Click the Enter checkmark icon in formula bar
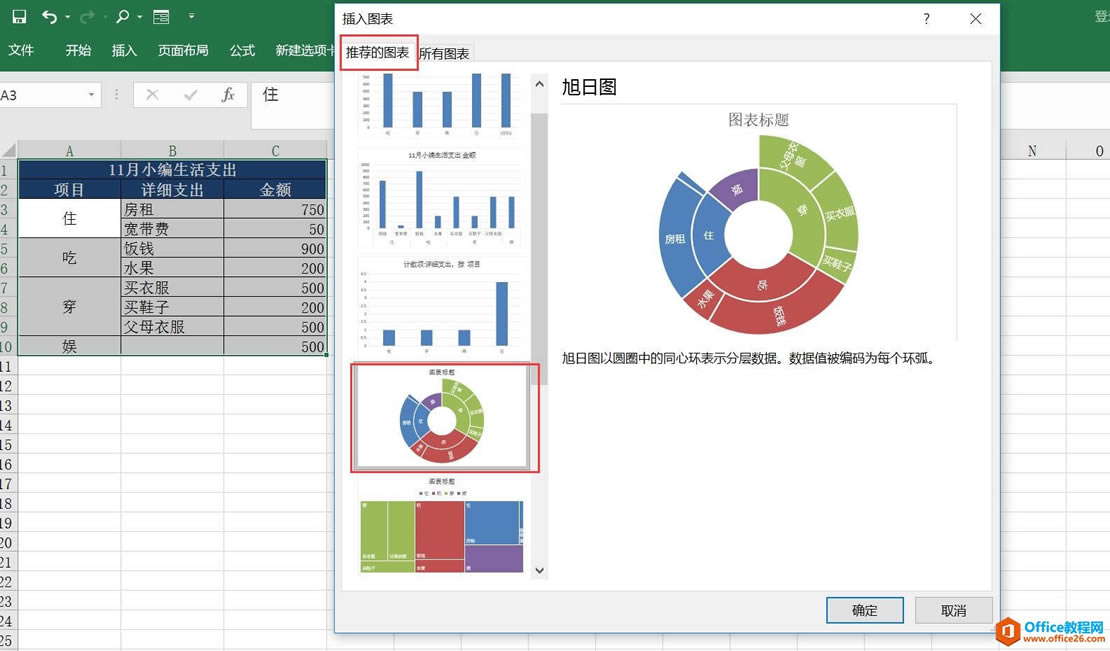This screenshot has height=651, width=1110. pyautogui.click(x=191, y=94)
